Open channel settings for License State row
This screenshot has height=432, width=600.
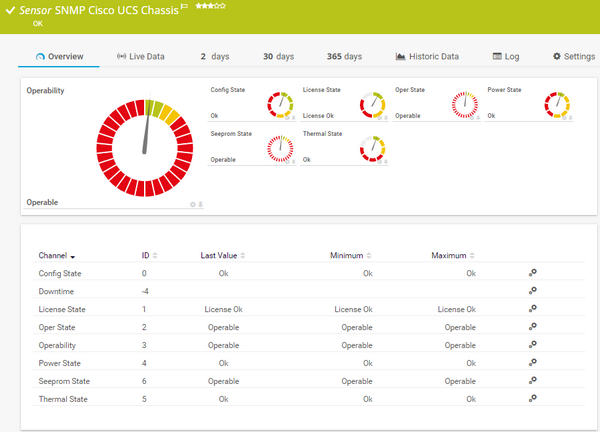click(533, 309)
